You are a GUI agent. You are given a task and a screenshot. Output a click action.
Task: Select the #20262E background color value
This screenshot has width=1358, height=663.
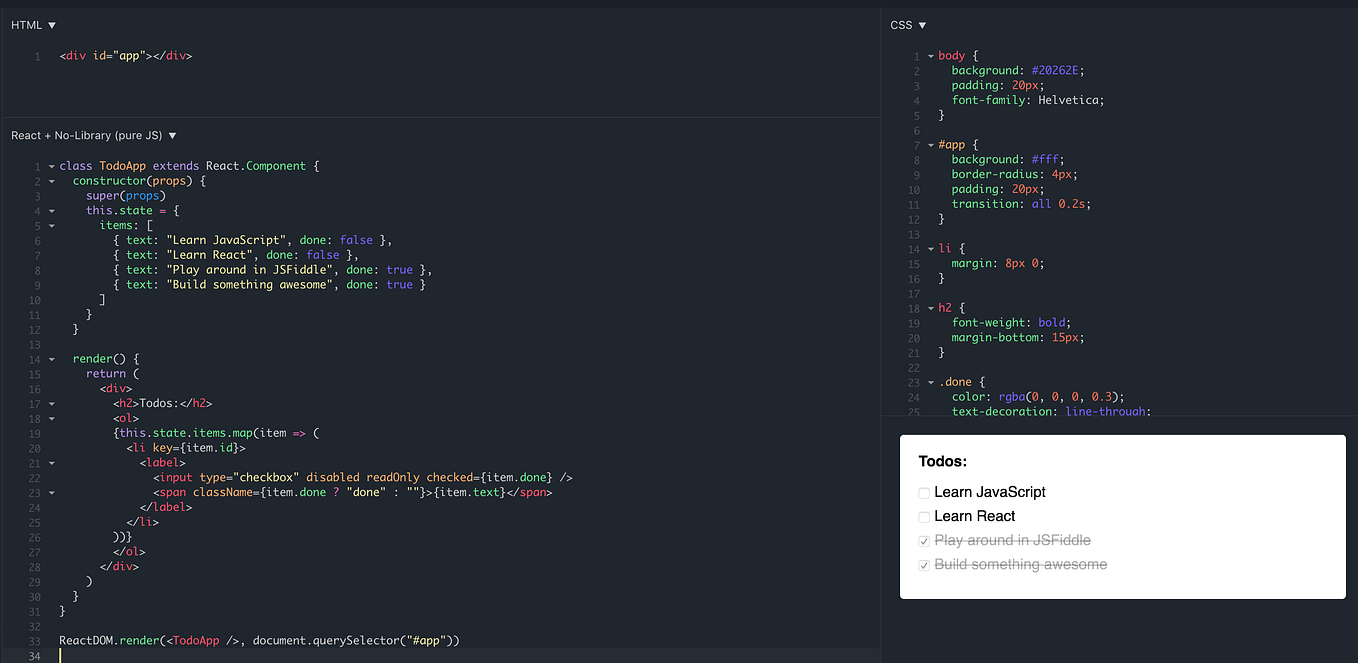1057,70
